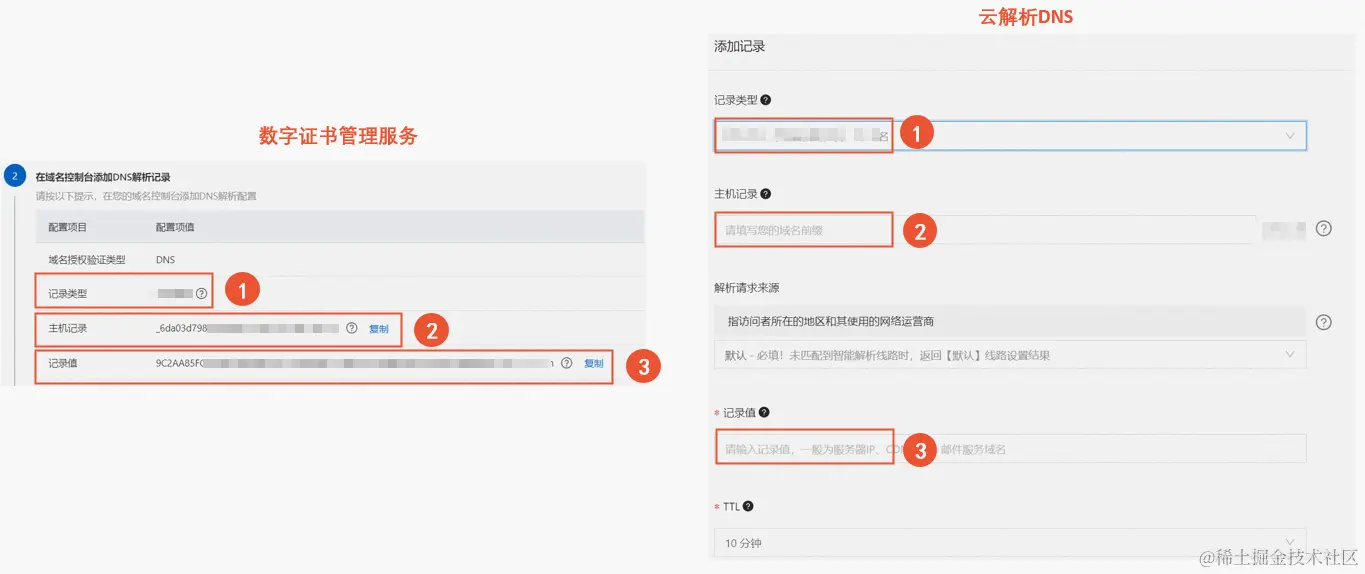Viewport: 1365px width, 574px height.
Task: Click the 请按以下提示 instruction text
Action: (x=146, y=197)
